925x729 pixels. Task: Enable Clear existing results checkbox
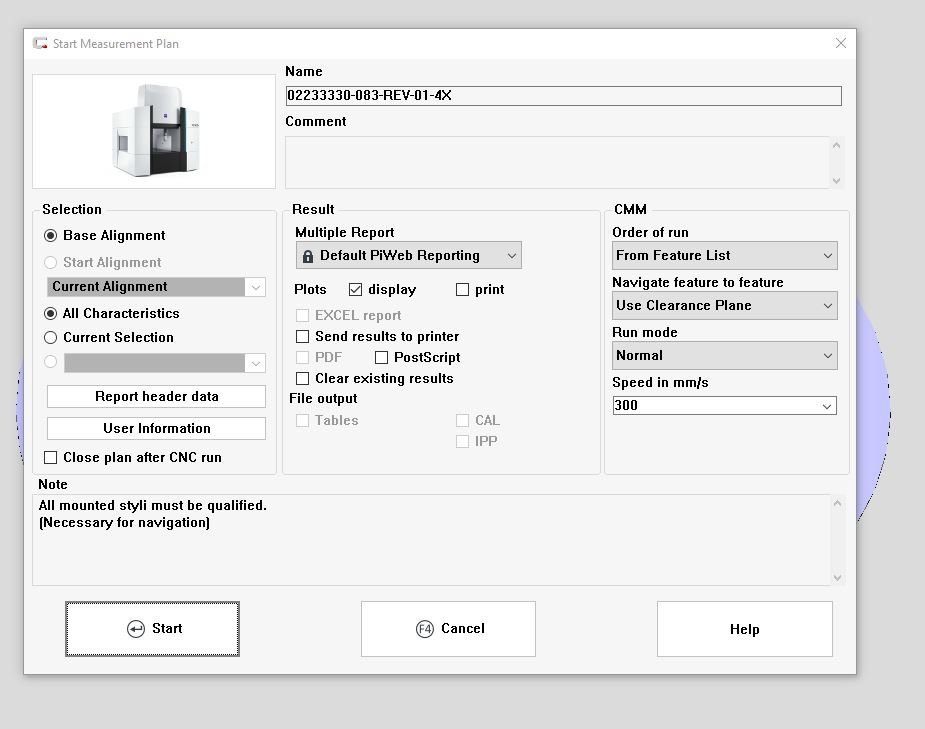[x=302, y=378]
